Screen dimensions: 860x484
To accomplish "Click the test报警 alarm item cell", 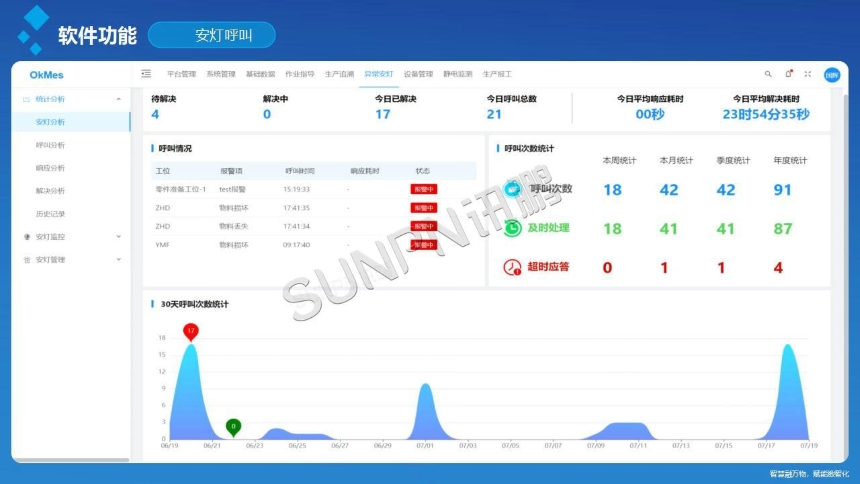I will 233,189.
